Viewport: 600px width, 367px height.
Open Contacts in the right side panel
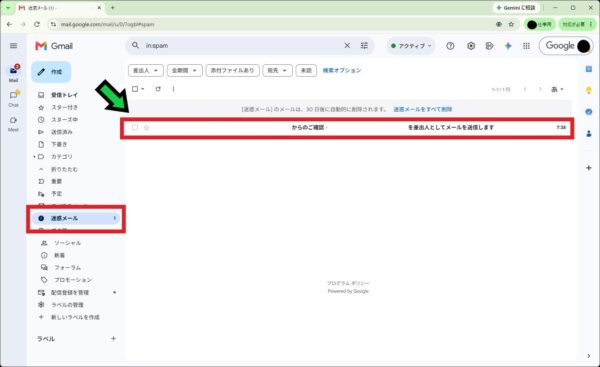point(589,134)
